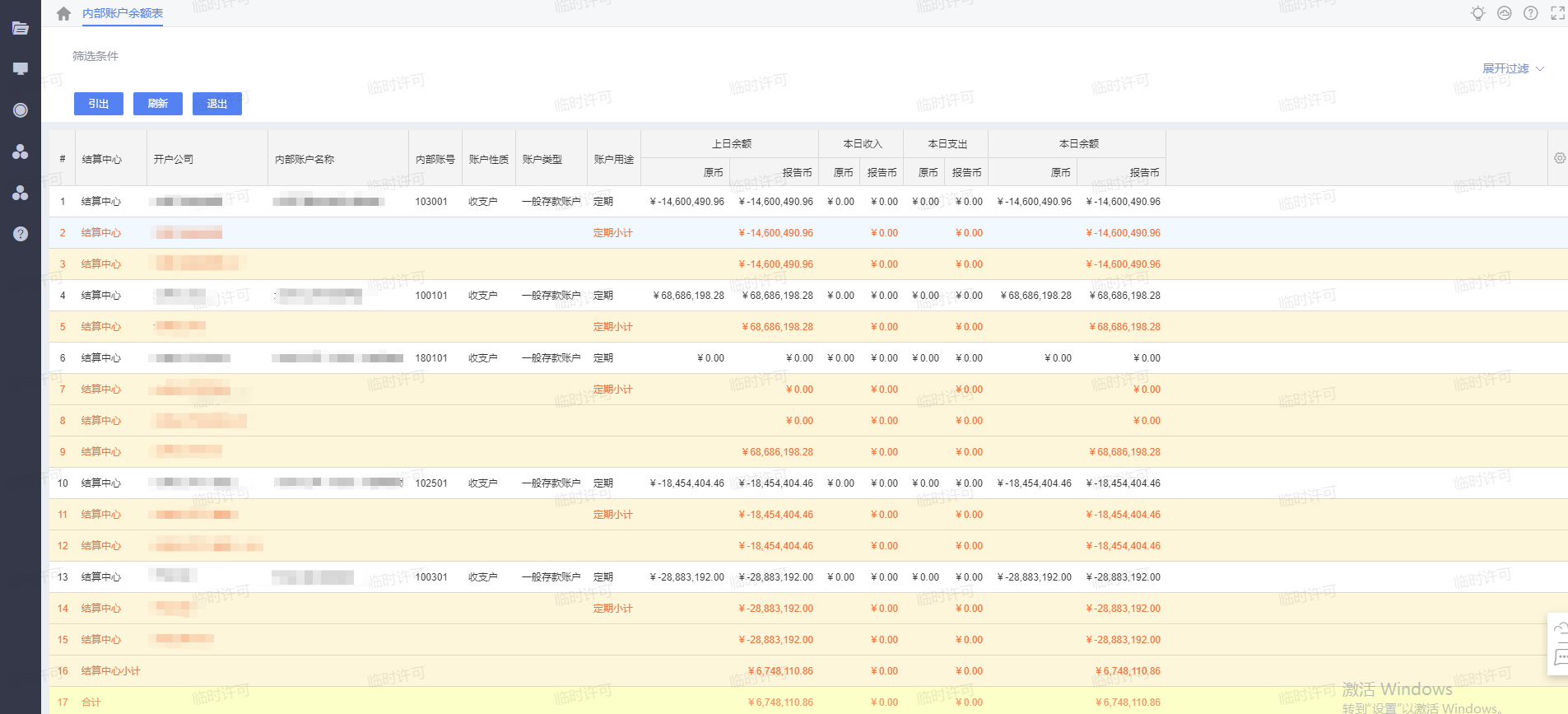This screenshot has width=1568, height=714.
Task: Click 收支户 in row 10
Action: 483,483
